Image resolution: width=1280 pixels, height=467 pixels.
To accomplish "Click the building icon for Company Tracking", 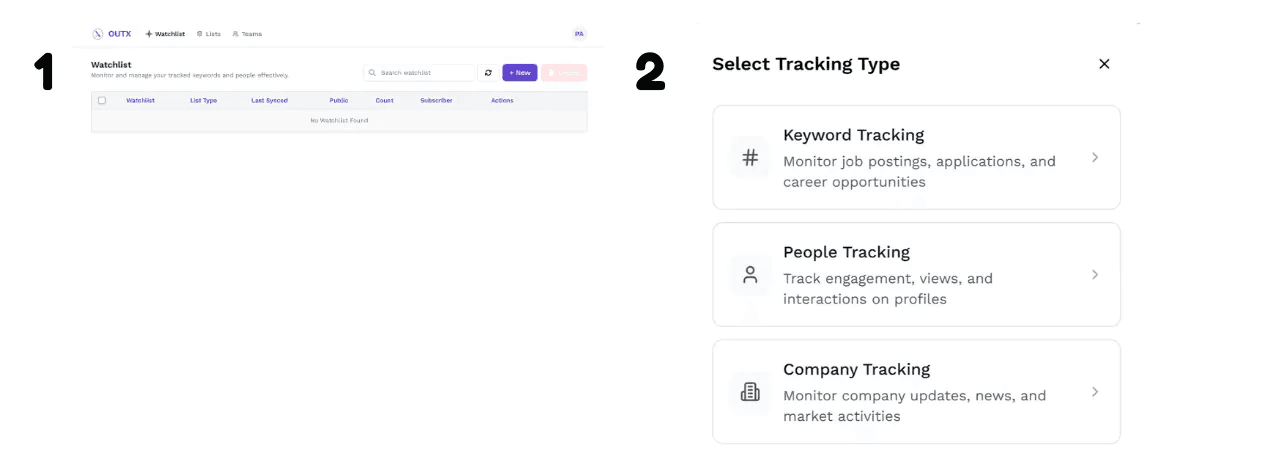I will (750, 392).
